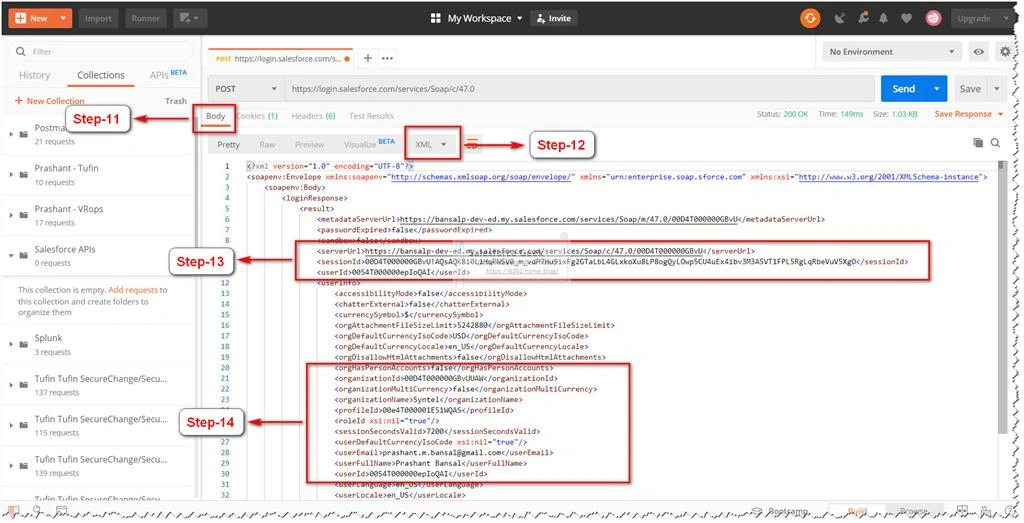Viewport: 1024px width, 523px height.
Task: Open manage environments gear icon
Action: [x=1005, y=52]
